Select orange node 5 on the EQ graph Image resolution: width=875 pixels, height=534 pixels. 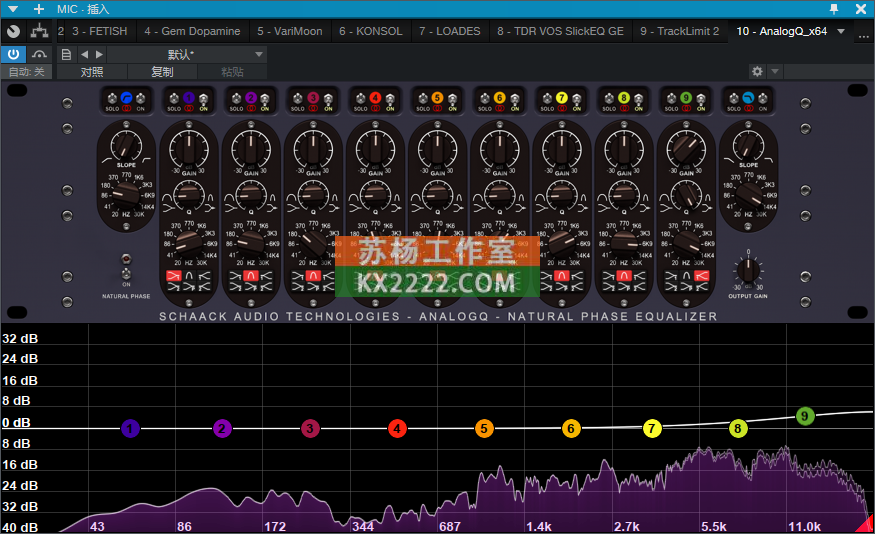(484, 429)
